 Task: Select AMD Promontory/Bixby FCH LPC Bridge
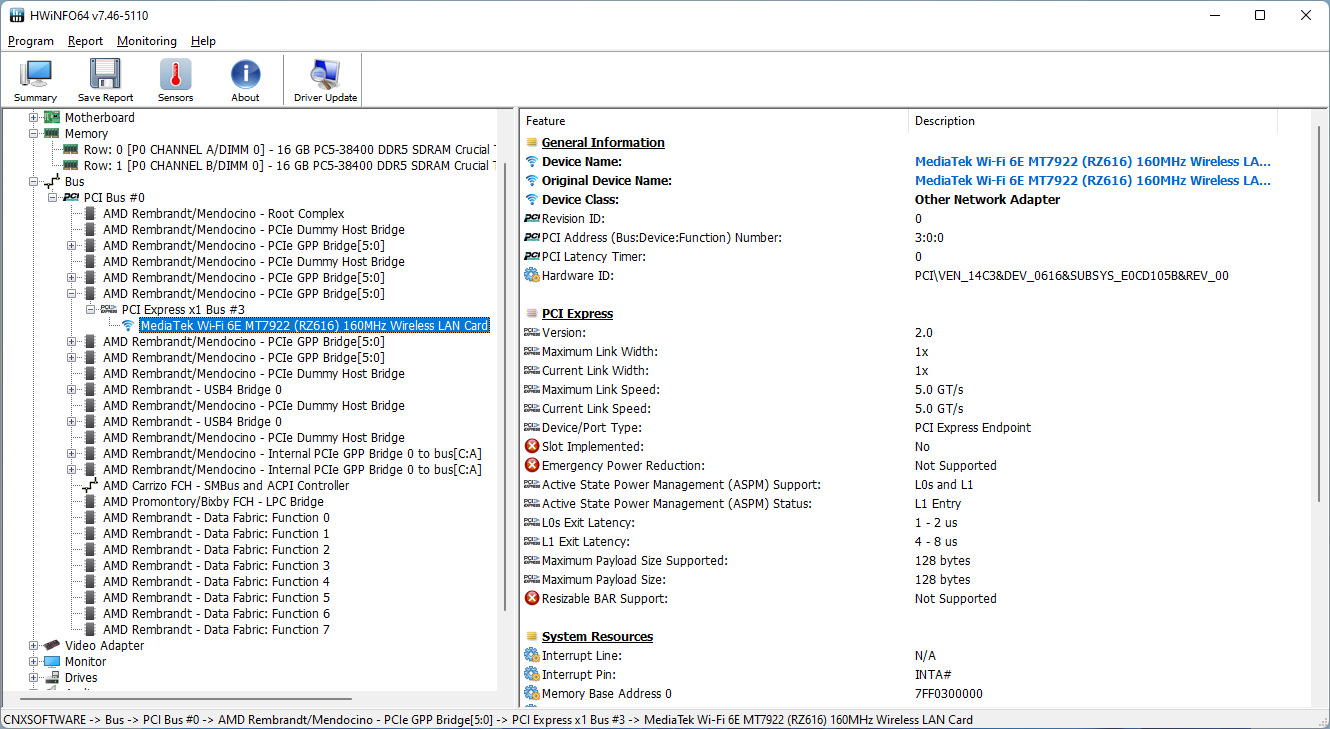213,502
